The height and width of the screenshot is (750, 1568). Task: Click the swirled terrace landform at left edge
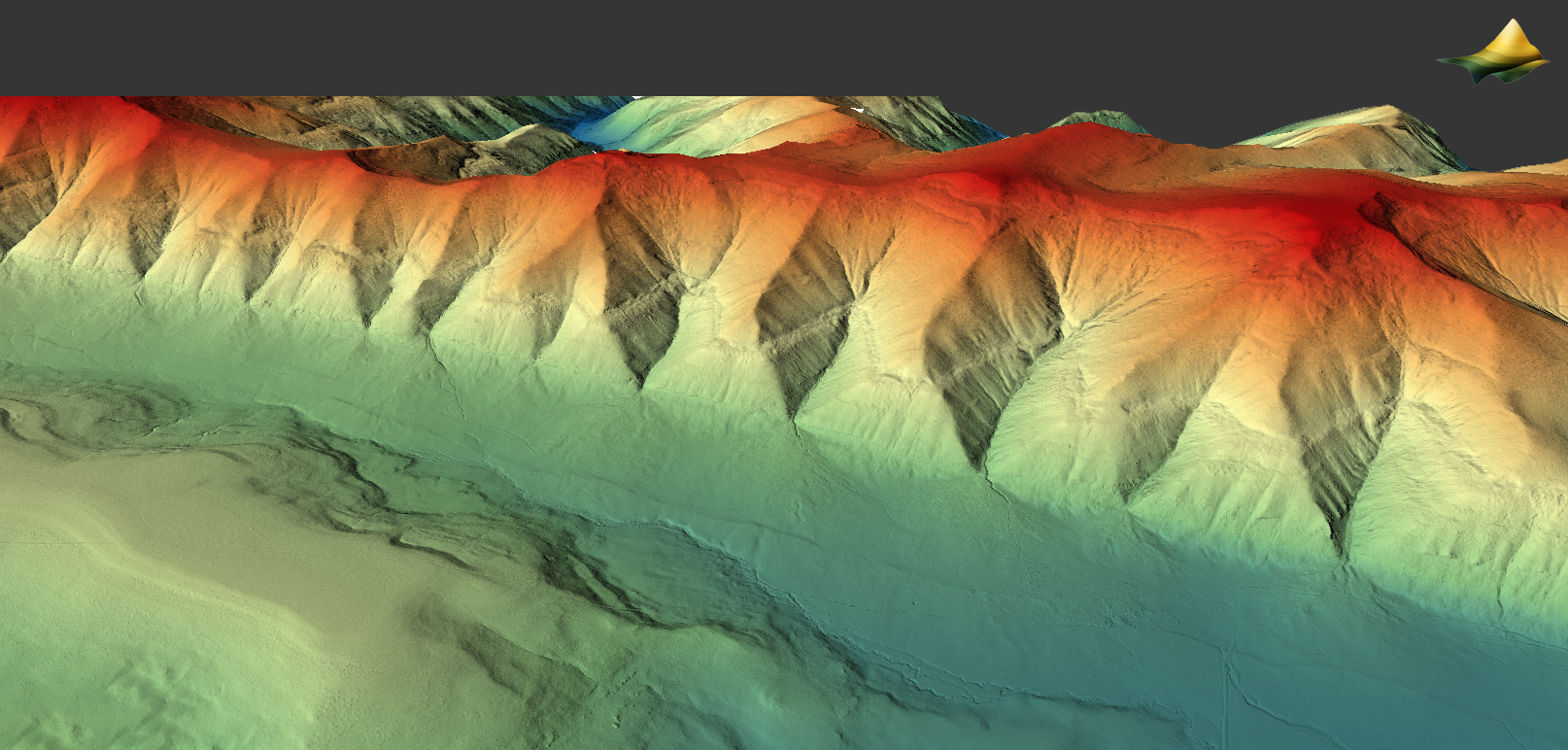[x=58, y=423]
